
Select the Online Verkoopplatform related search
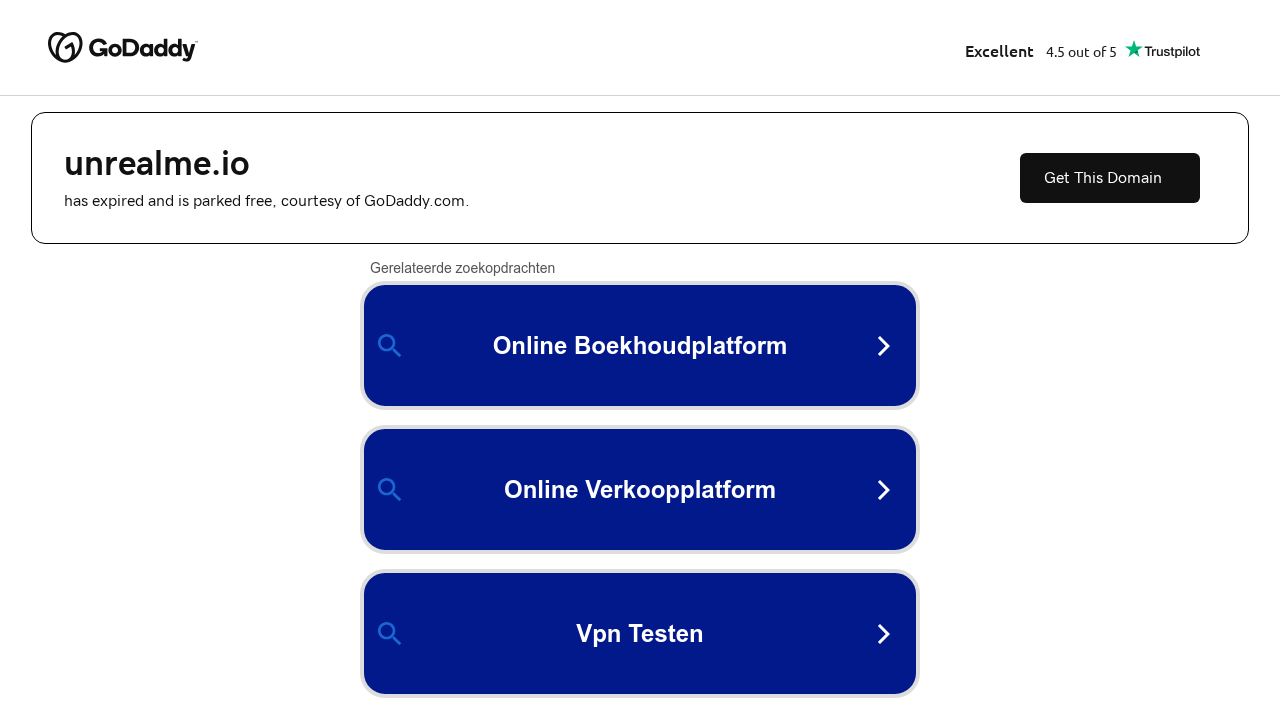coord(640,490)
